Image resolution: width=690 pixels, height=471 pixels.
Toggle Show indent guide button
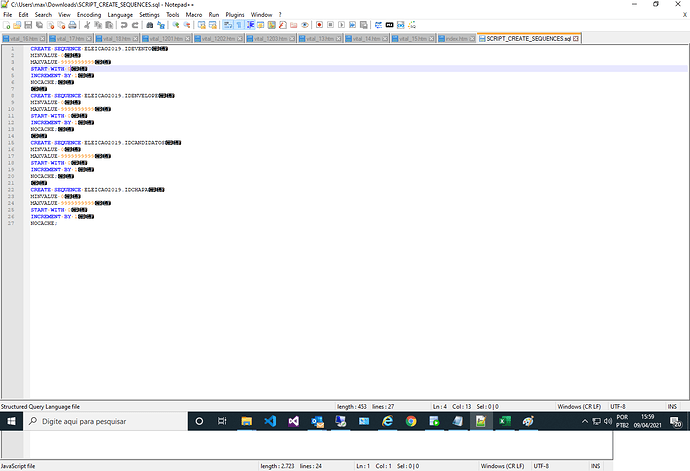pyautogui.click(x=250, y=25)
